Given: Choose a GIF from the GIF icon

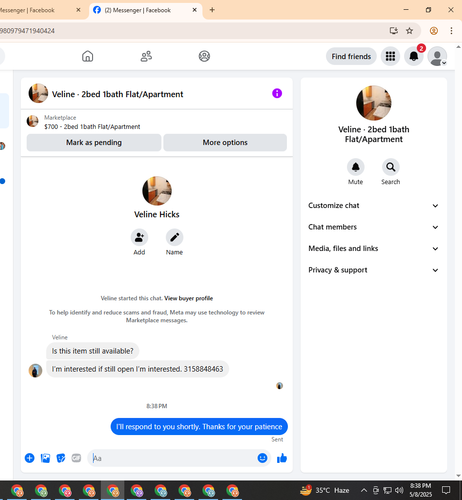Looking at the screenshot, I should pos(76,458).
